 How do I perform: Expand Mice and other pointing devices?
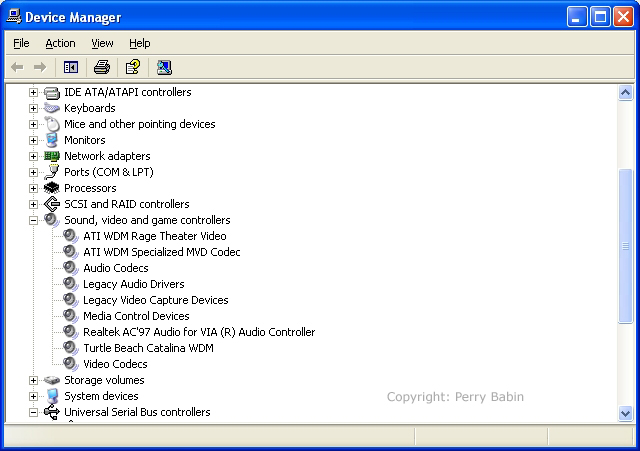(33, 124)
